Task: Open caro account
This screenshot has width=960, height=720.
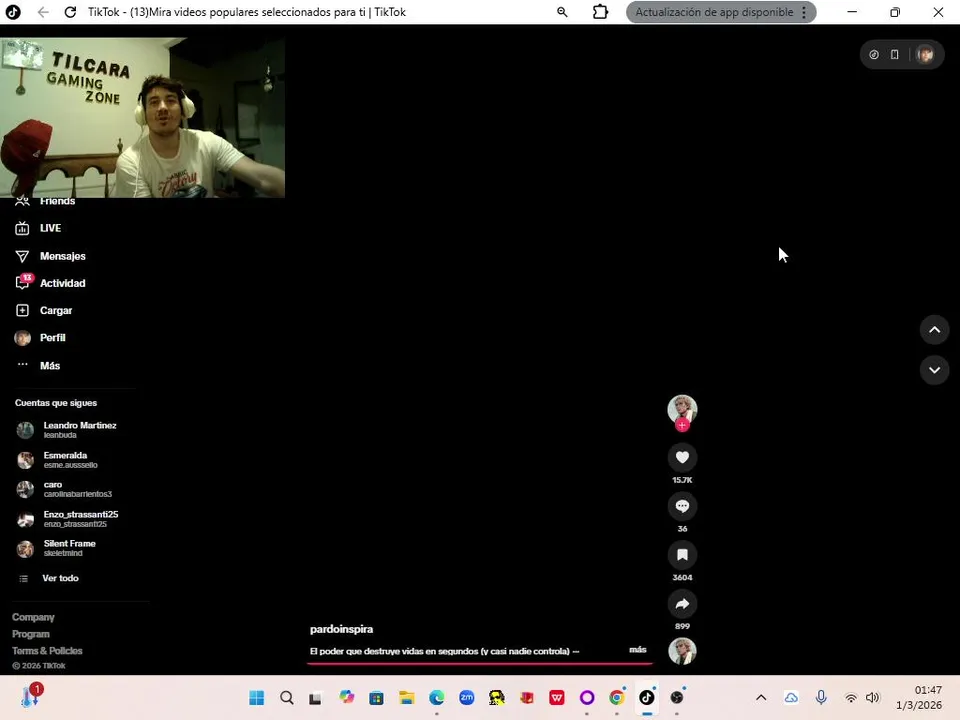Action: [x=64, y=489]
